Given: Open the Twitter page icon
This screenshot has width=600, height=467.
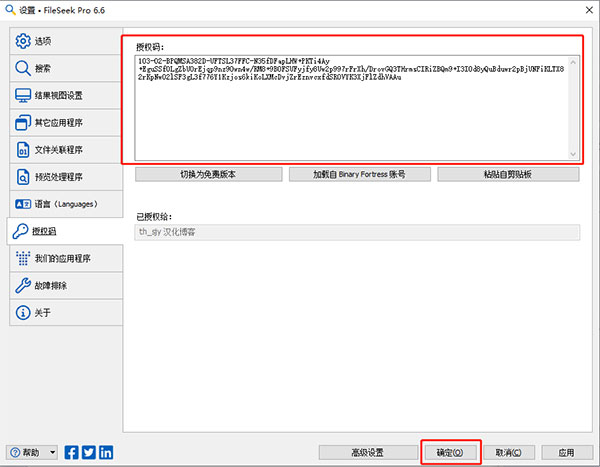Looking at the screenshot, I should [x=88, y=452].
